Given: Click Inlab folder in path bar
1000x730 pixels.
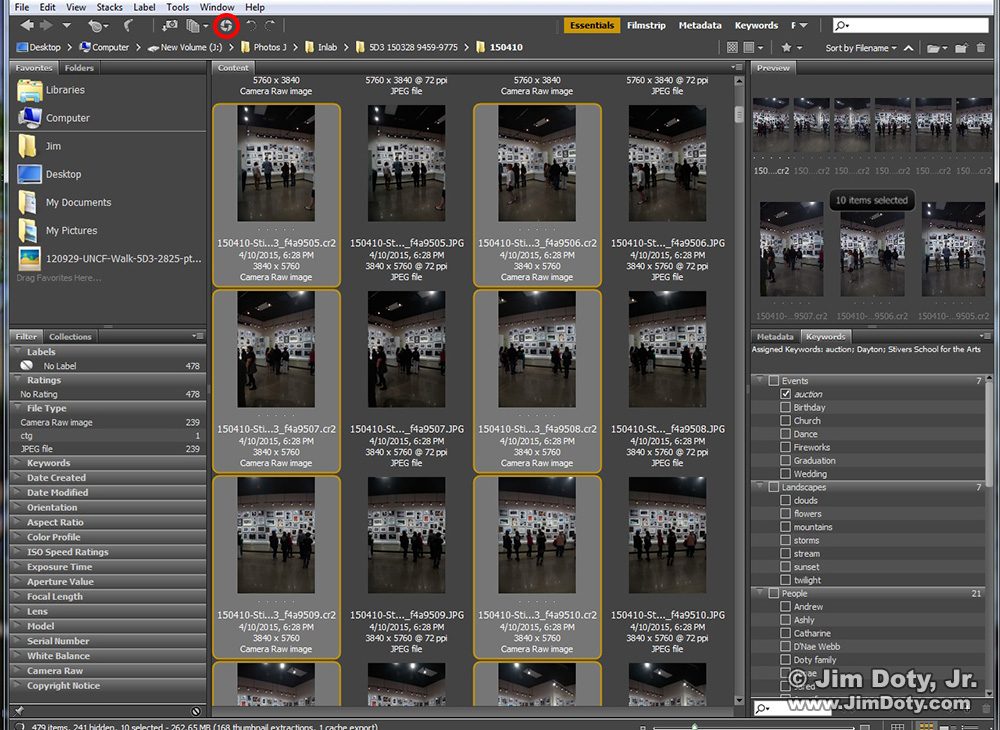Looking at the screenshot, I should [x=321, y=47].
